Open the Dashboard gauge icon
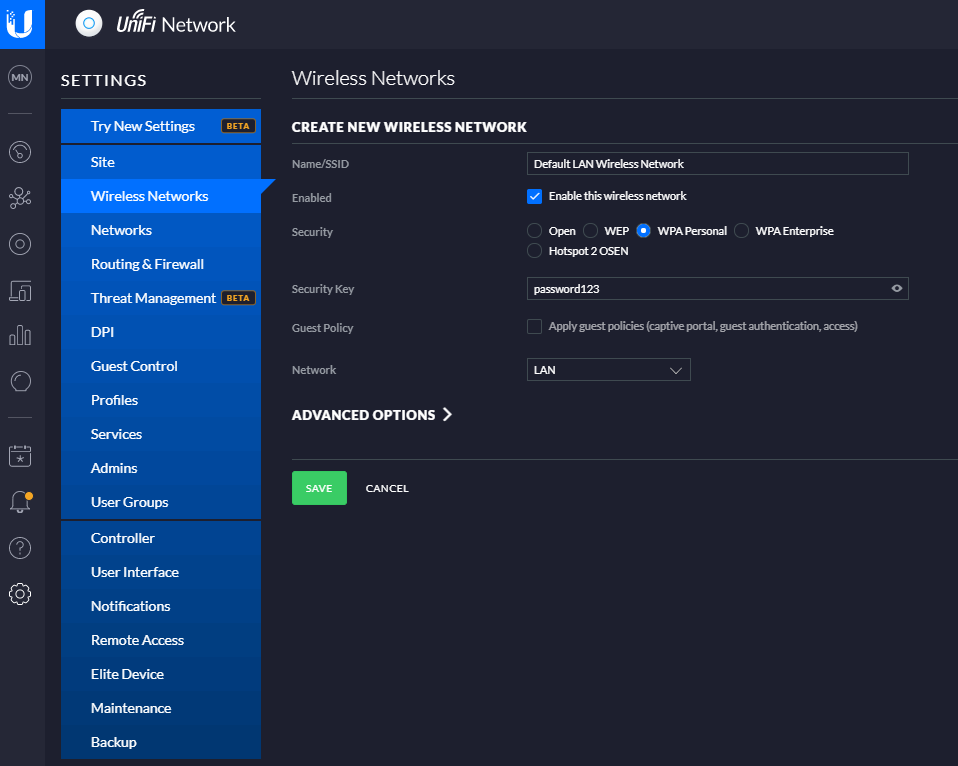Image resolution: width=958 pixels, height=766 pixels. click(x=20, y=152)
